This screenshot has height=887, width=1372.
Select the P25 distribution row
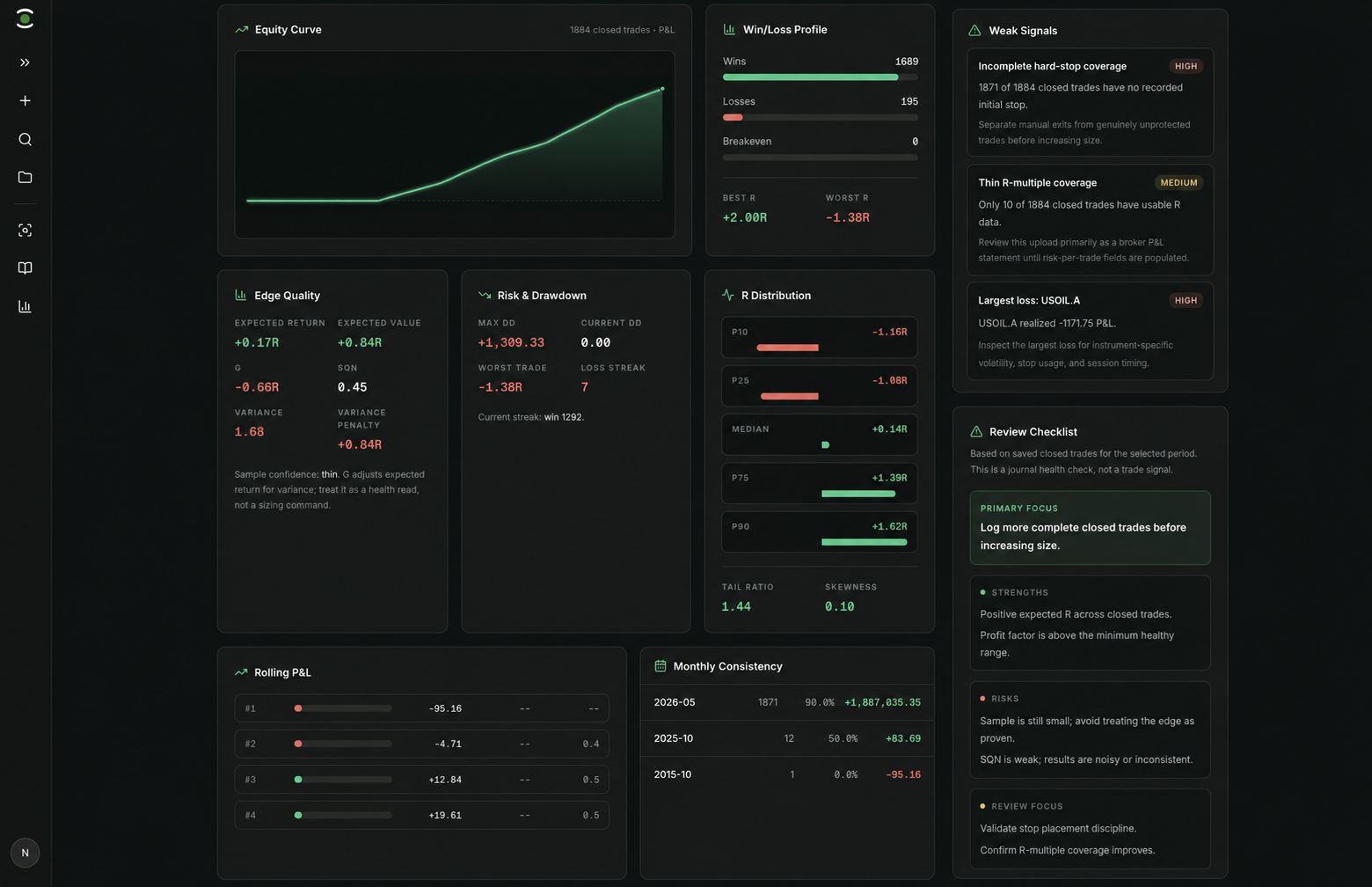point(819,386)
